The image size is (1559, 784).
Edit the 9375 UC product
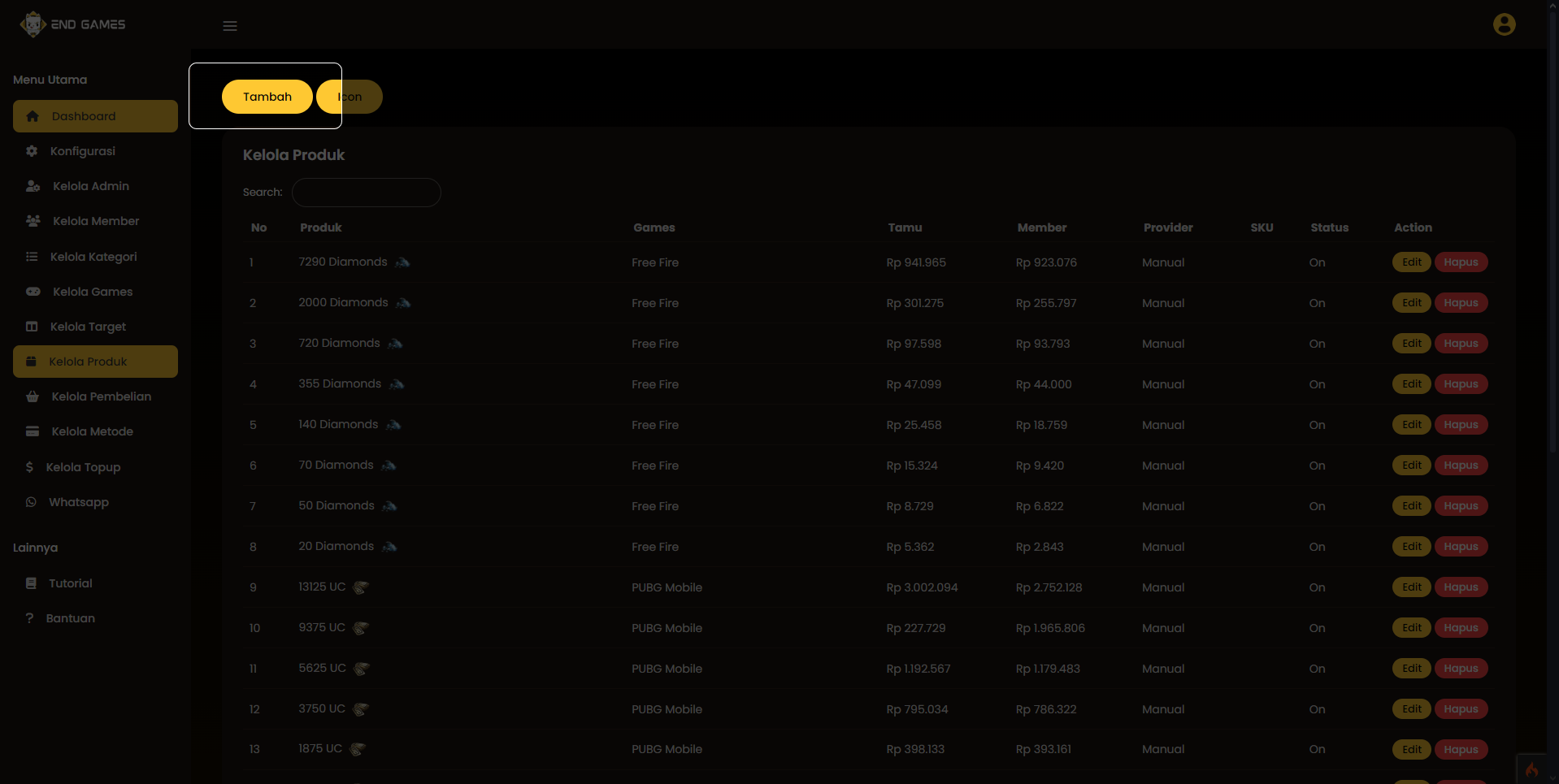click(1412, 628)
